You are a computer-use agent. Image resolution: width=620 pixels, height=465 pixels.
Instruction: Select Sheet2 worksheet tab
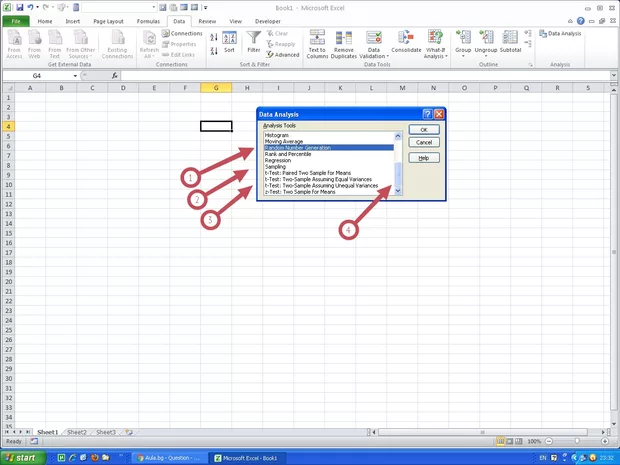tap(77, 432)
